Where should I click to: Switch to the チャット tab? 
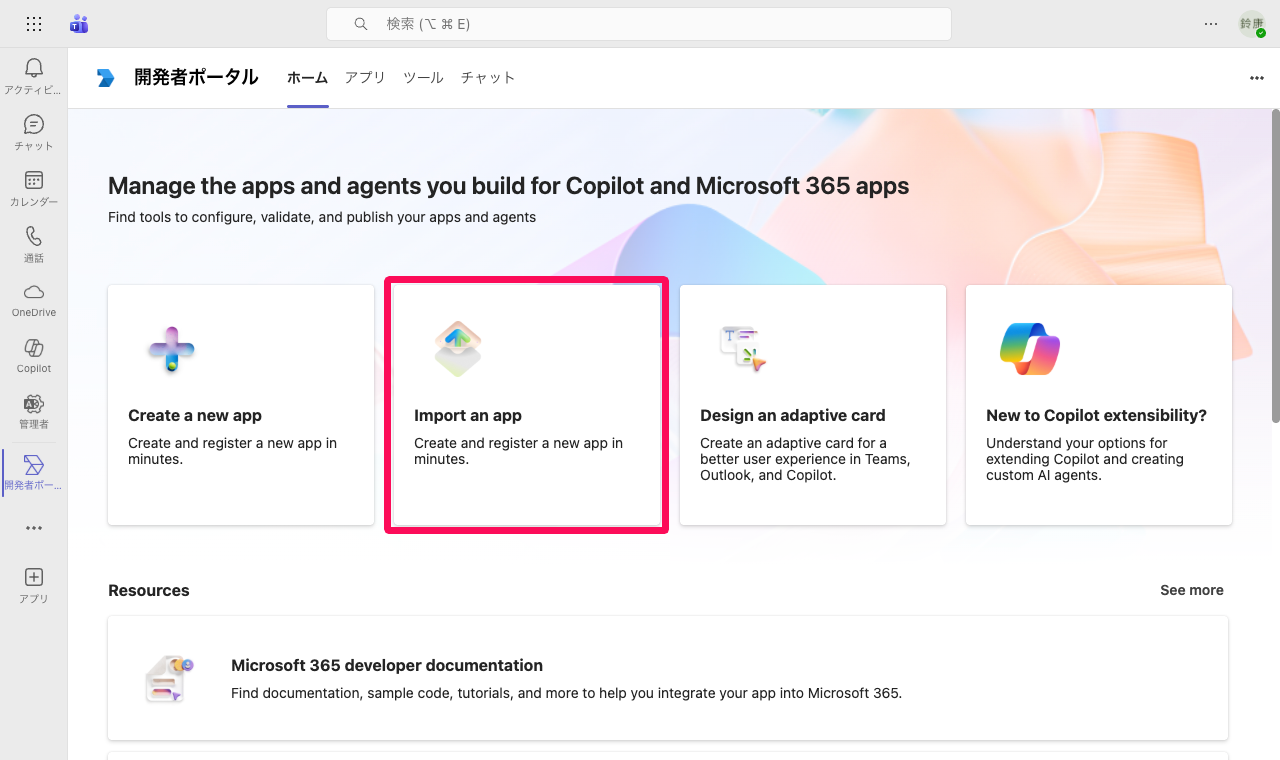(x=488, y=78)
